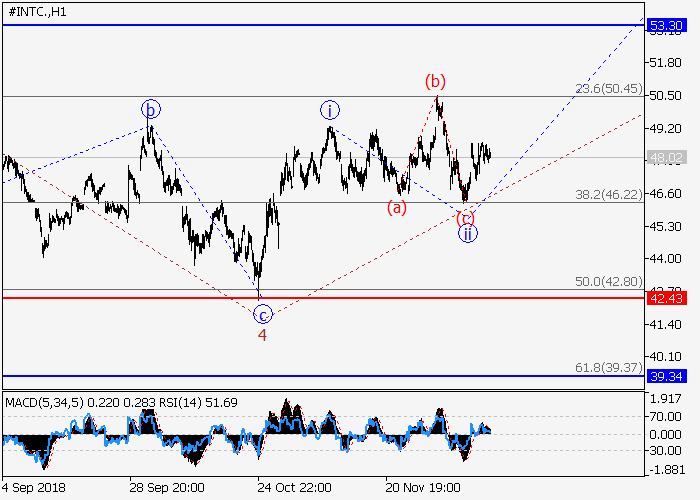Select the red wave 4 label
Viewport: 700px width, 500px height.
[262, 335]
